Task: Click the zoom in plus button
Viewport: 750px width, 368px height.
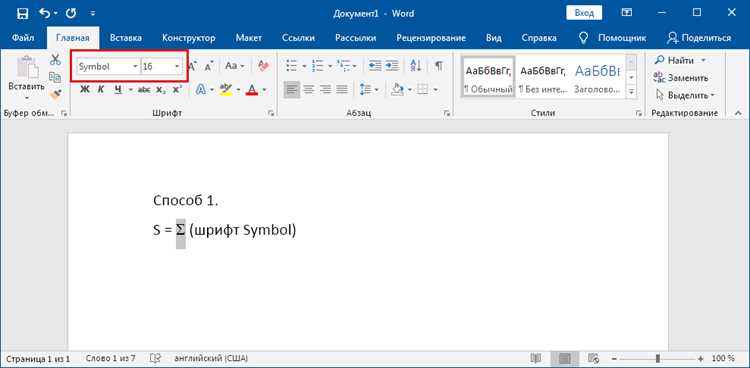Action: coord(701,358)
